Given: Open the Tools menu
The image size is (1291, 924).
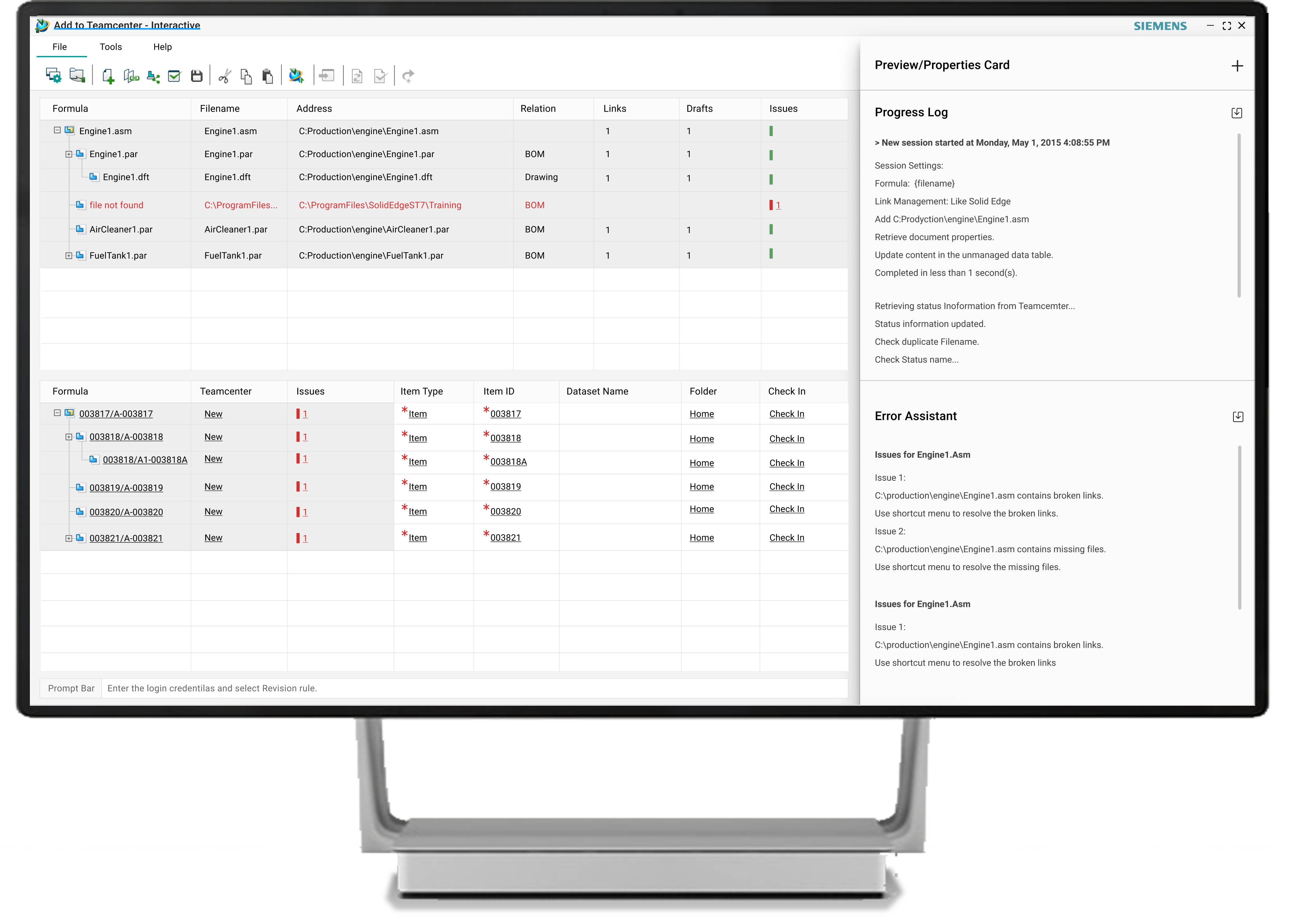Looking at the screenshot, I should [110, 47].
